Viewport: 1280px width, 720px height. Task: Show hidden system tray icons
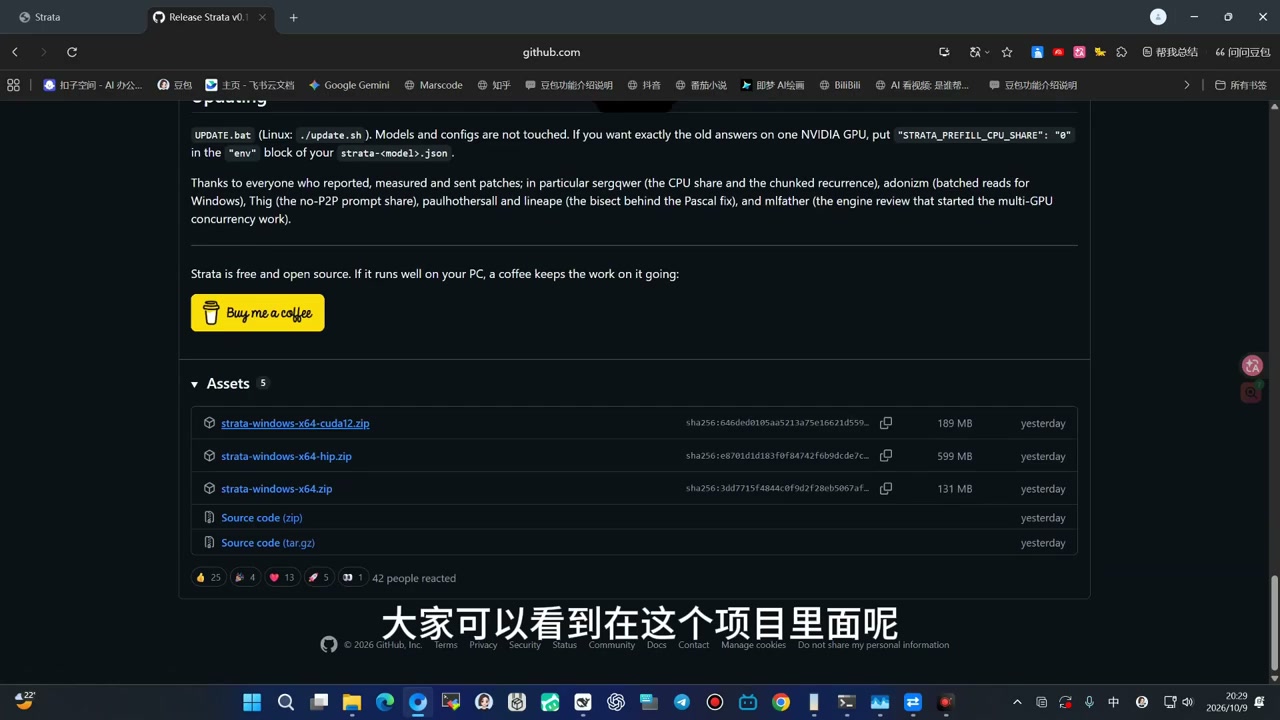pyautogui.click(x=1017, y=702)
